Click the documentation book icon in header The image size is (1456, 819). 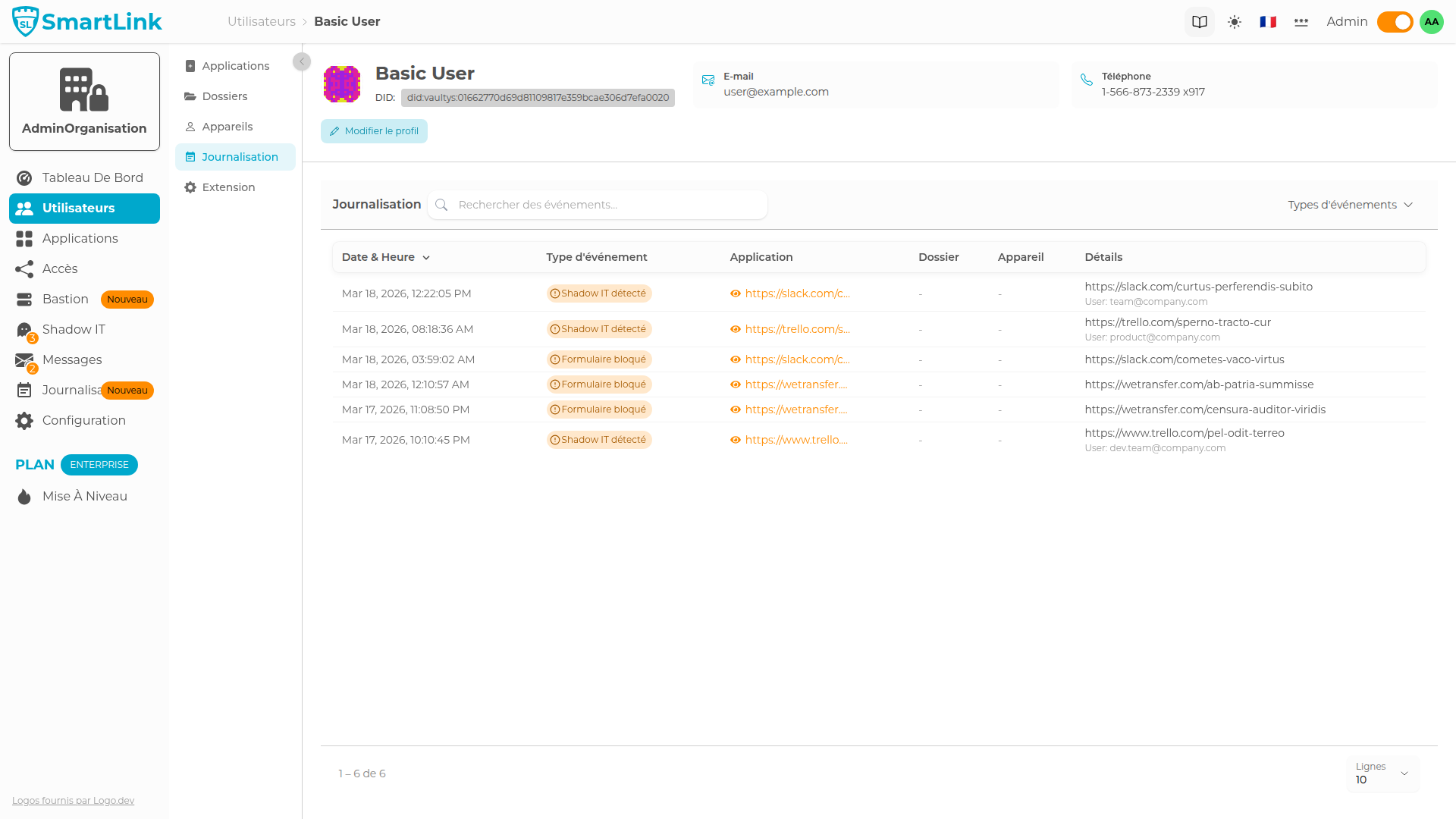(x=1199, y=21)
